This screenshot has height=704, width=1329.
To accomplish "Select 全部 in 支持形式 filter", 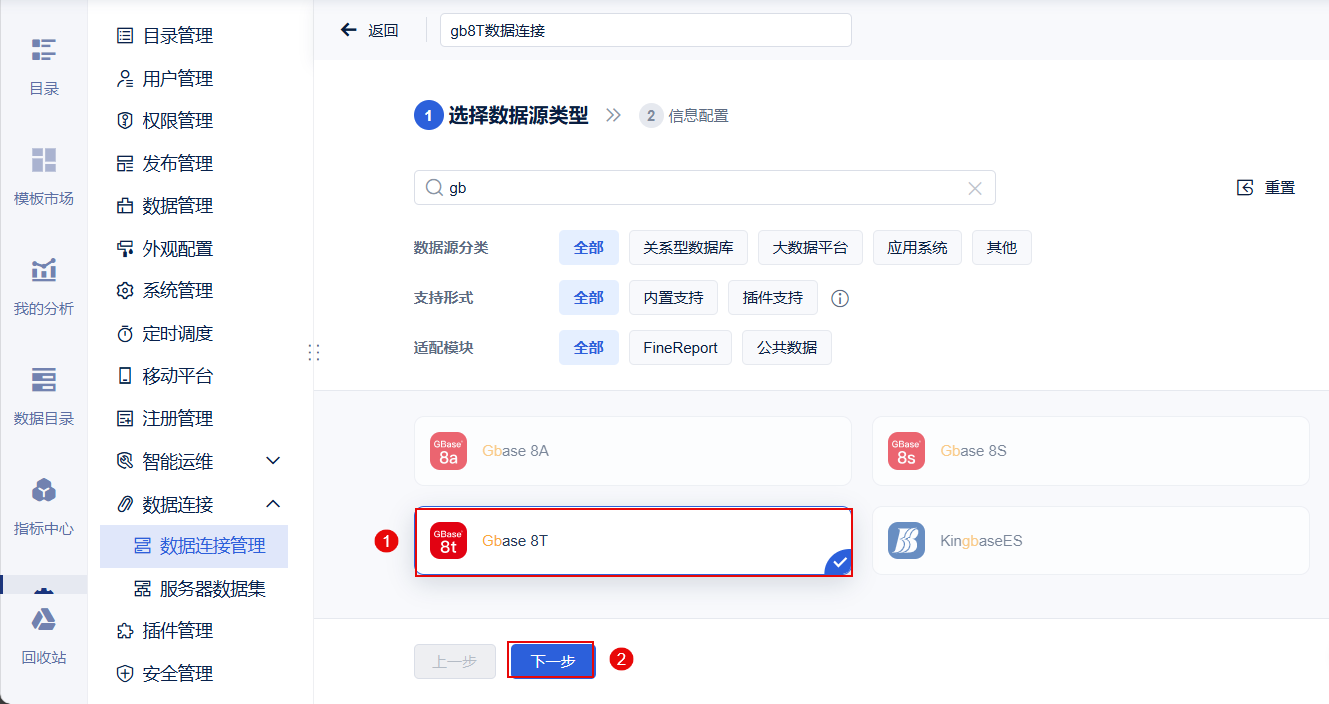I will click(589, 298).
